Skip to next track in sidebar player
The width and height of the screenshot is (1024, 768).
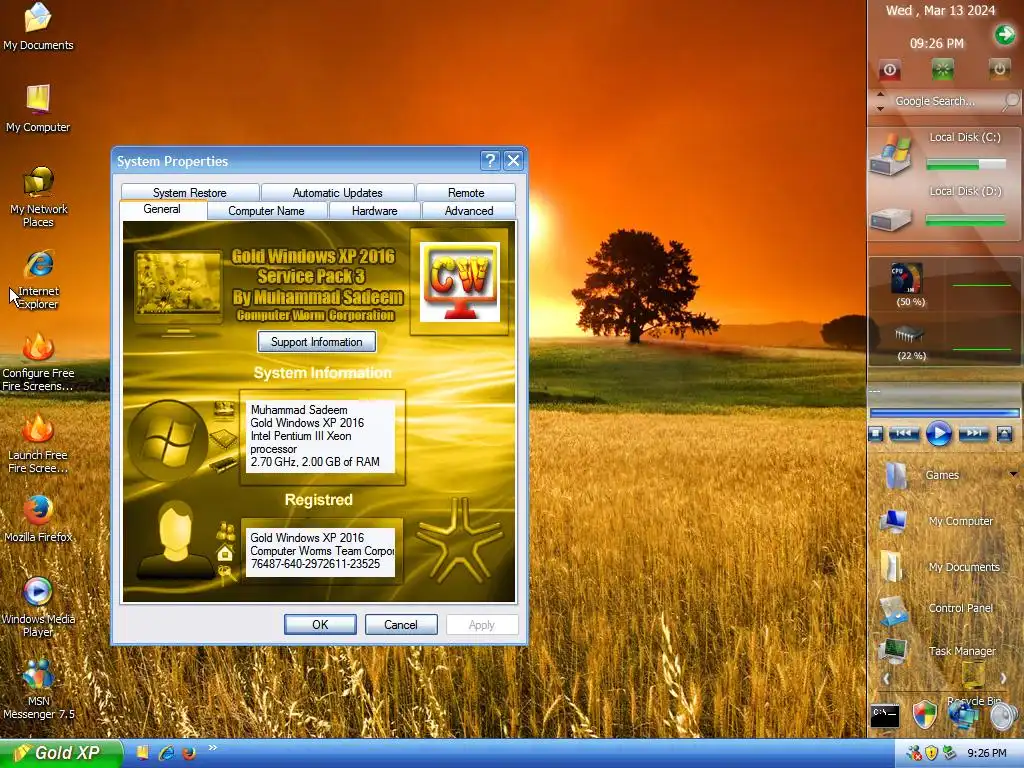point(974,433)
